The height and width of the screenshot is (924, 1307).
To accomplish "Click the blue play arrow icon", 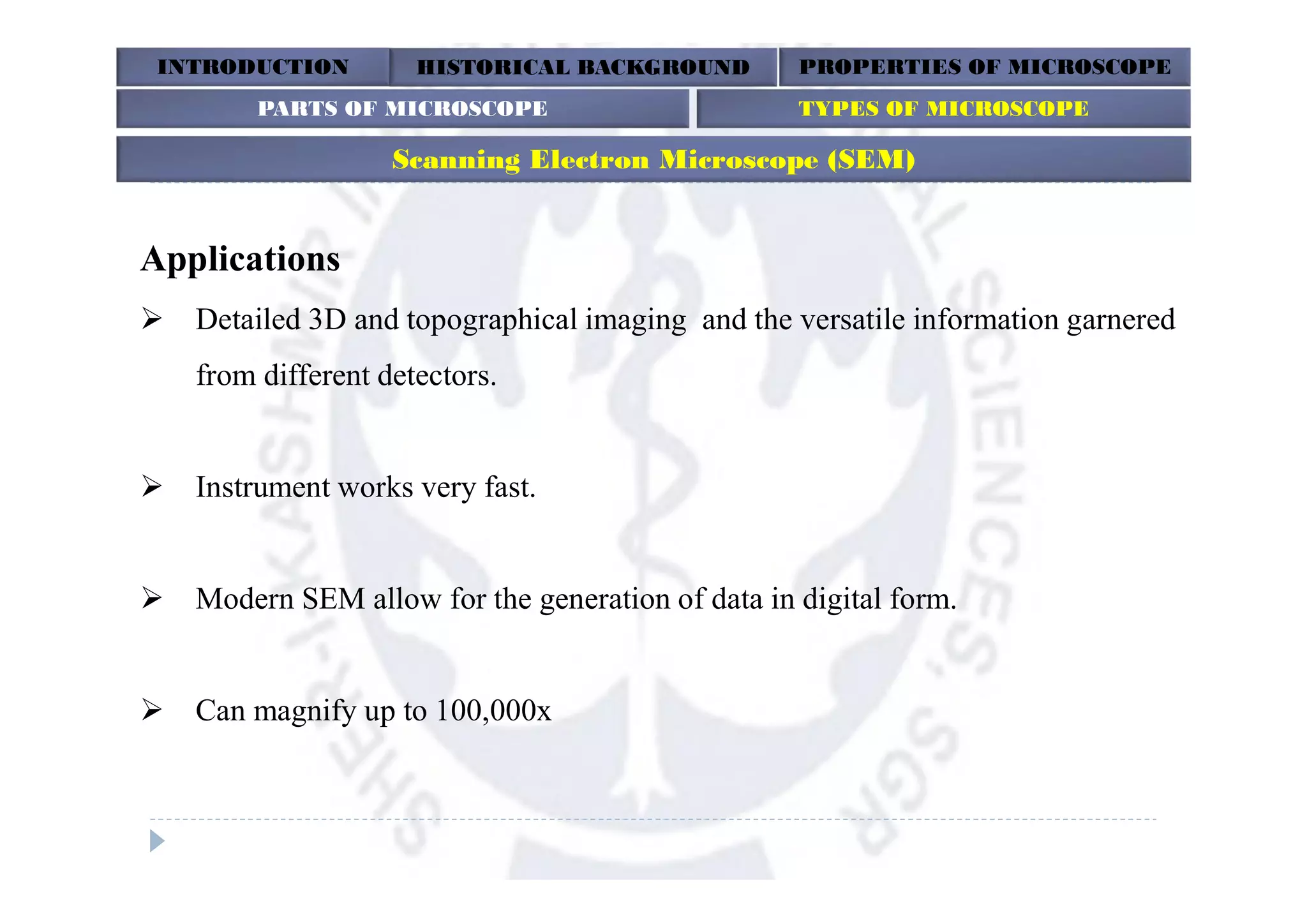I will click(x=157, y=840).
